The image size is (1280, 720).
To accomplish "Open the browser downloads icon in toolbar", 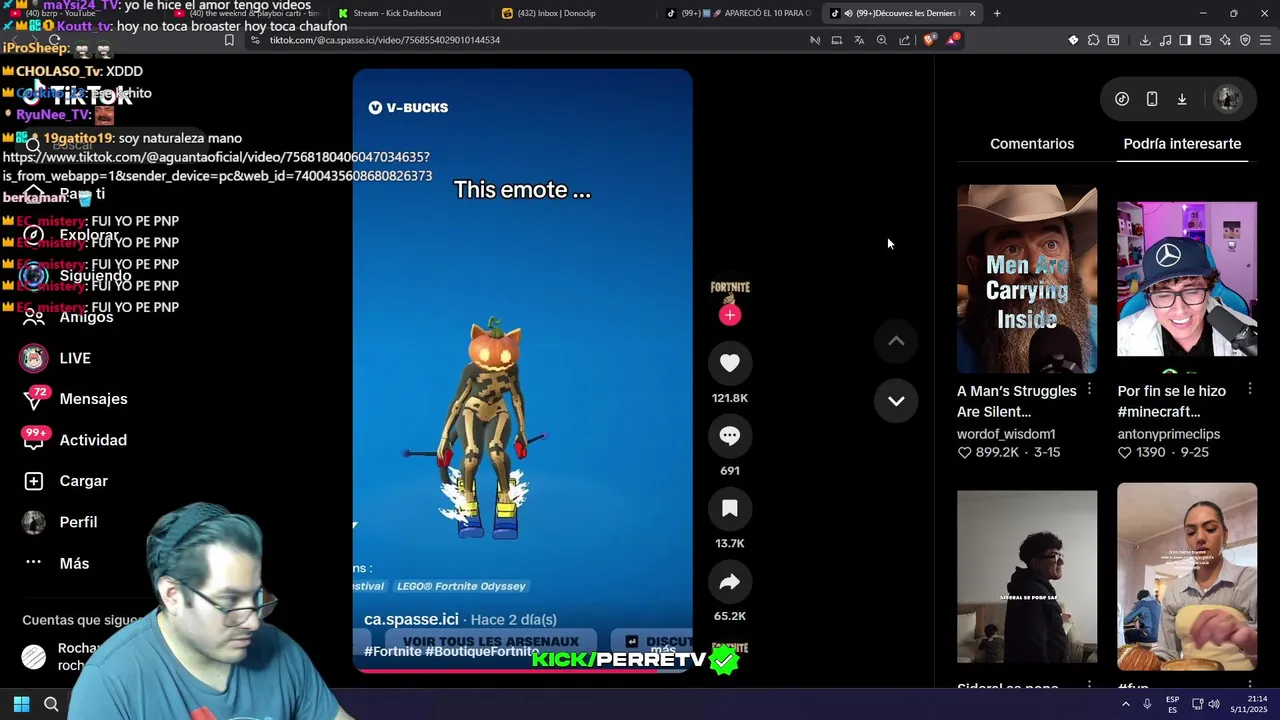I will point(1145,40).
